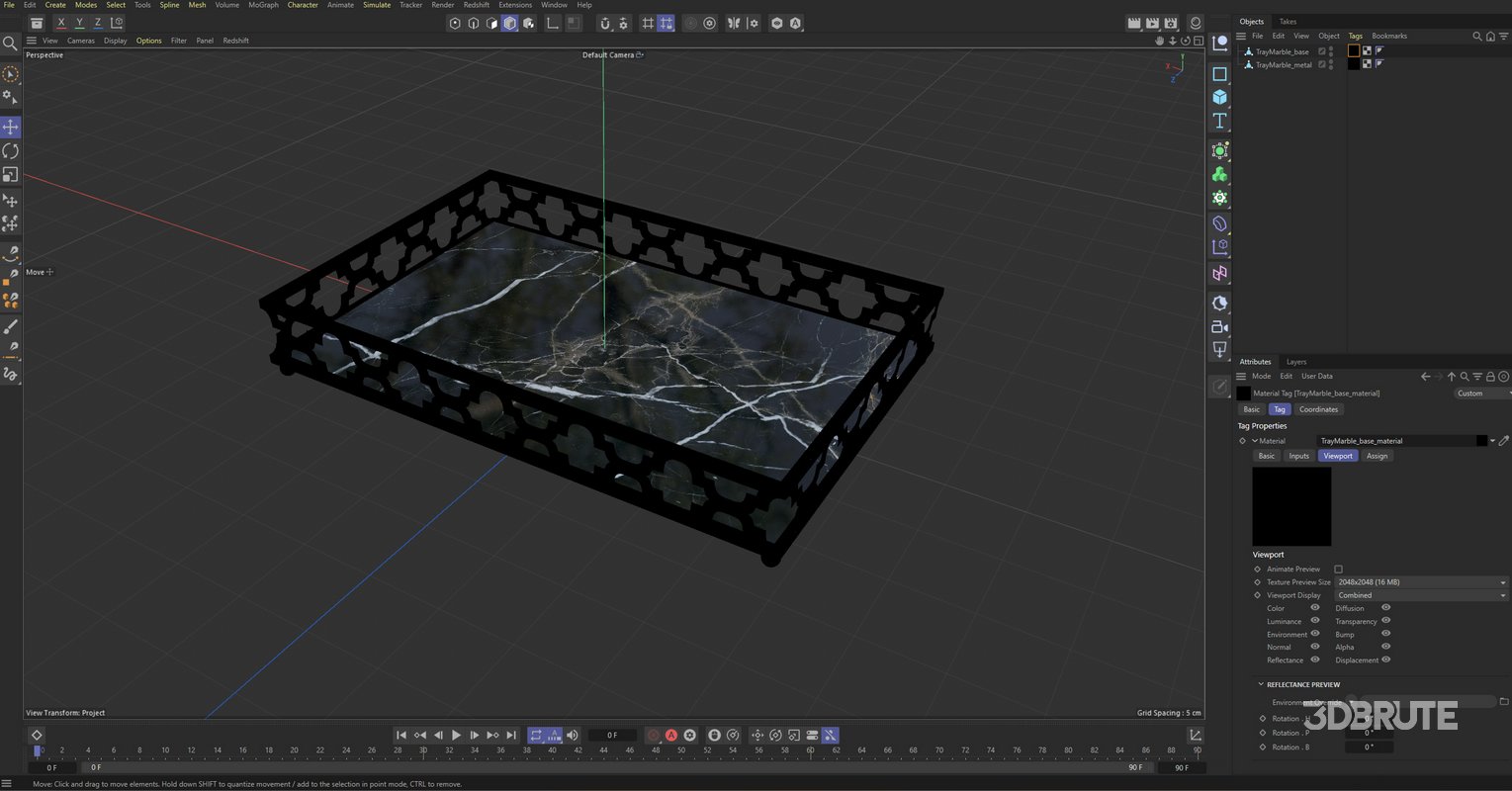
Task: Switch to the Coordinates tab
Action: point(1318,408)
